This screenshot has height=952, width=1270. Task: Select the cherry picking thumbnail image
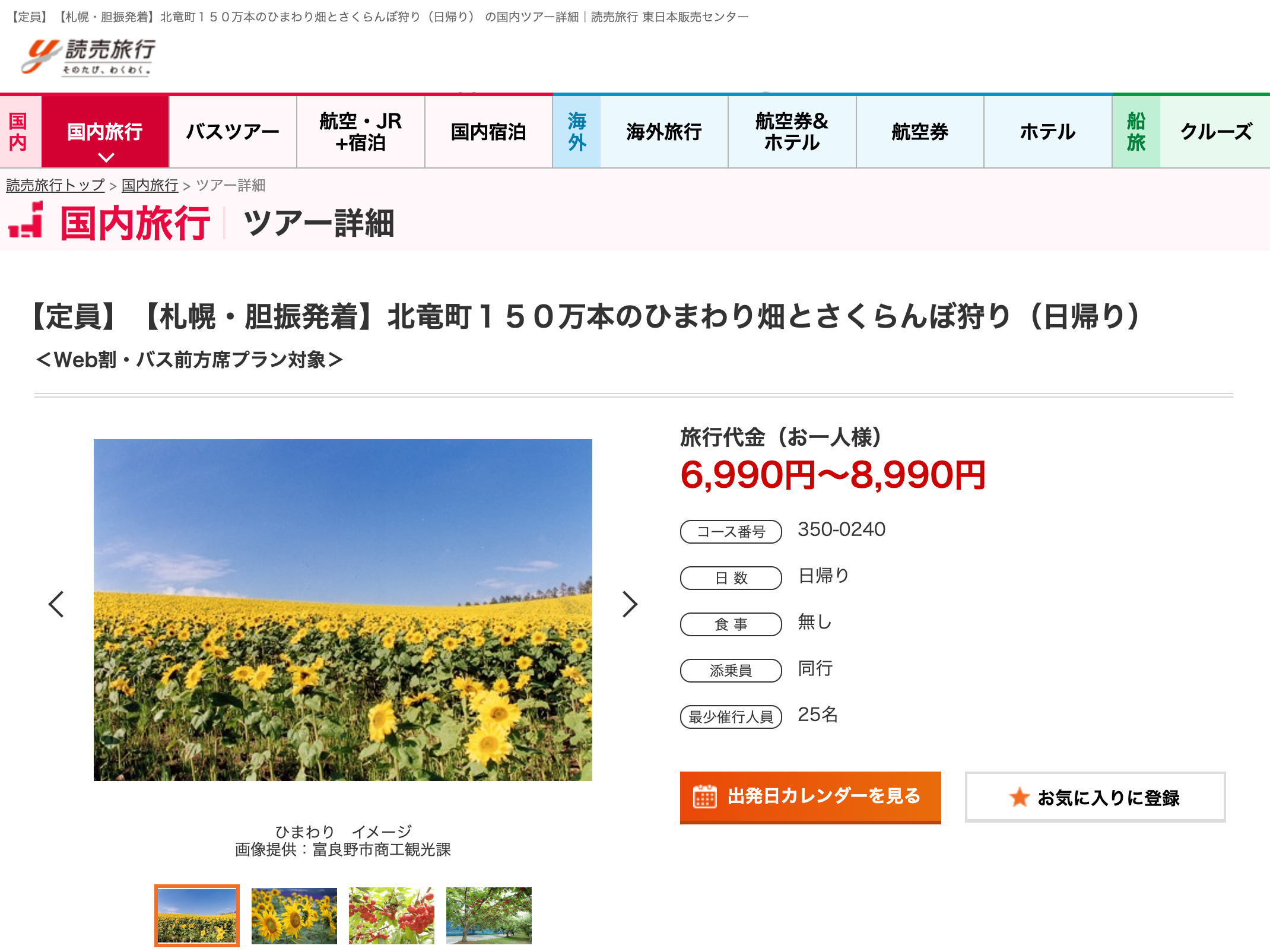click(390, 916)
